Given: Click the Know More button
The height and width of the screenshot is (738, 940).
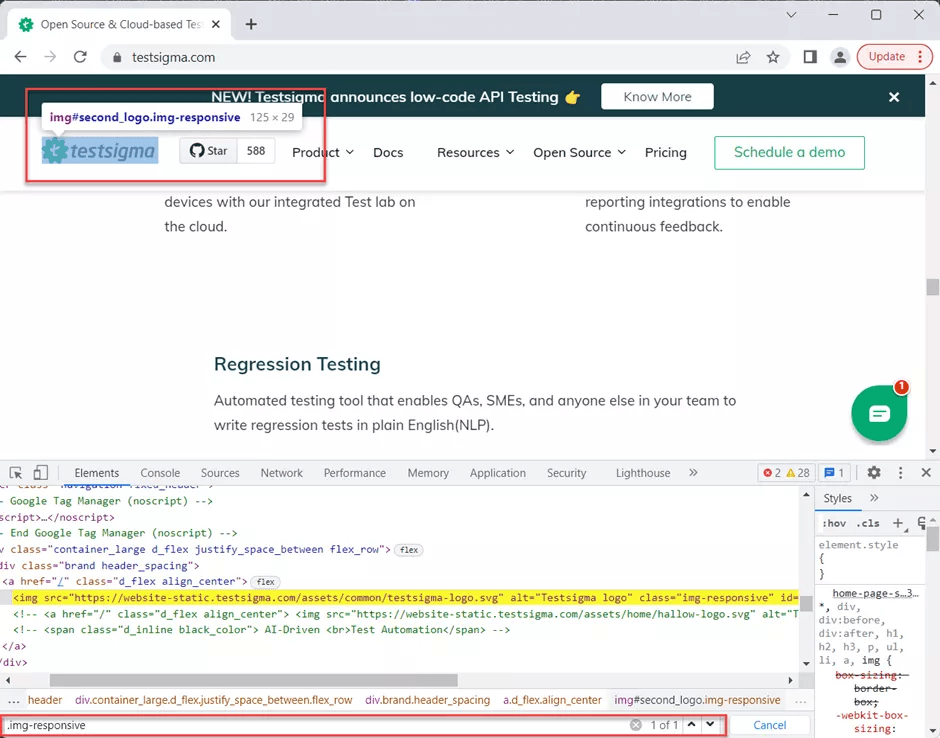Looking at the screenshot, I should [x=657, y=97].
